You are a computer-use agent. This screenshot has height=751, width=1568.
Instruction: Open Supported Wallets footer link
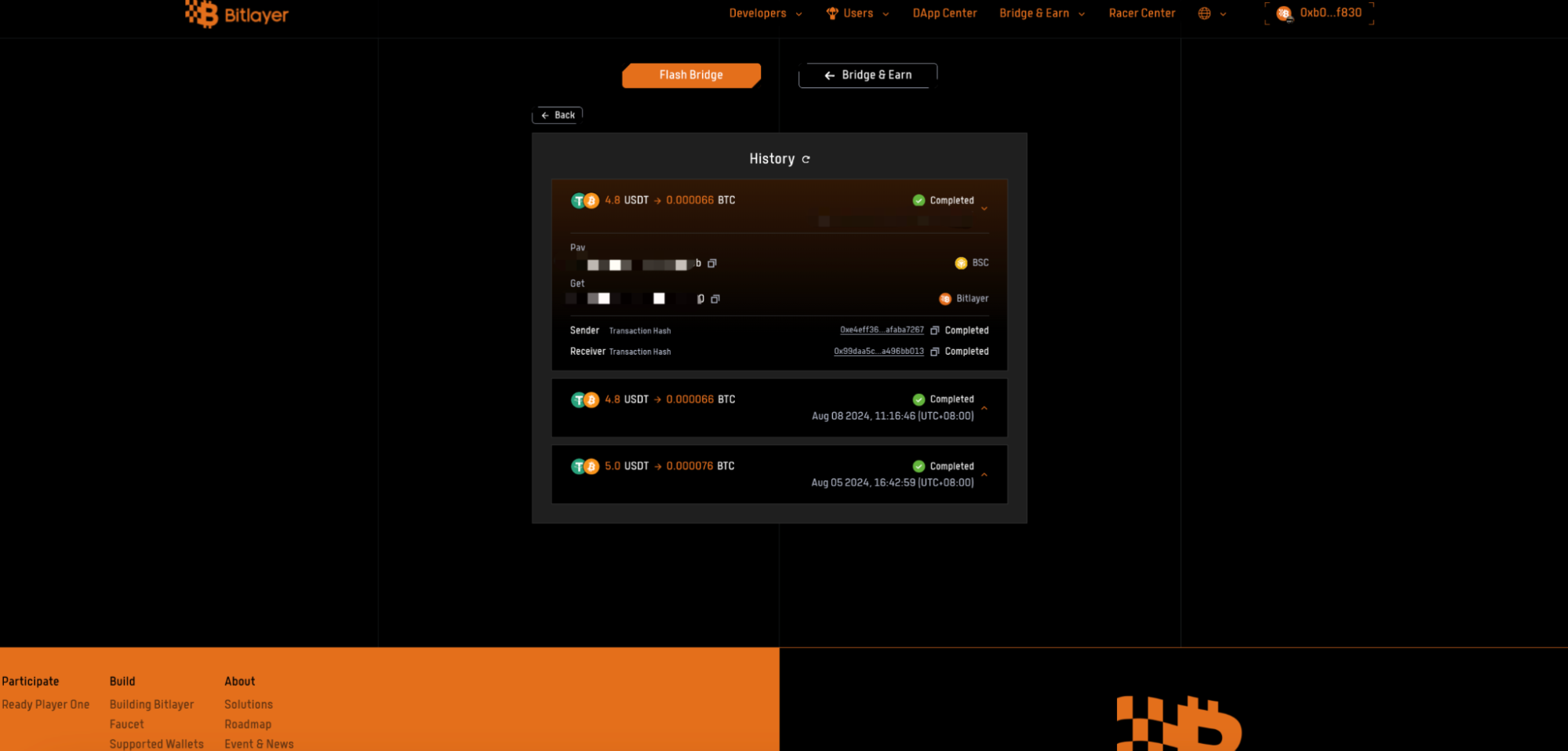157,744
